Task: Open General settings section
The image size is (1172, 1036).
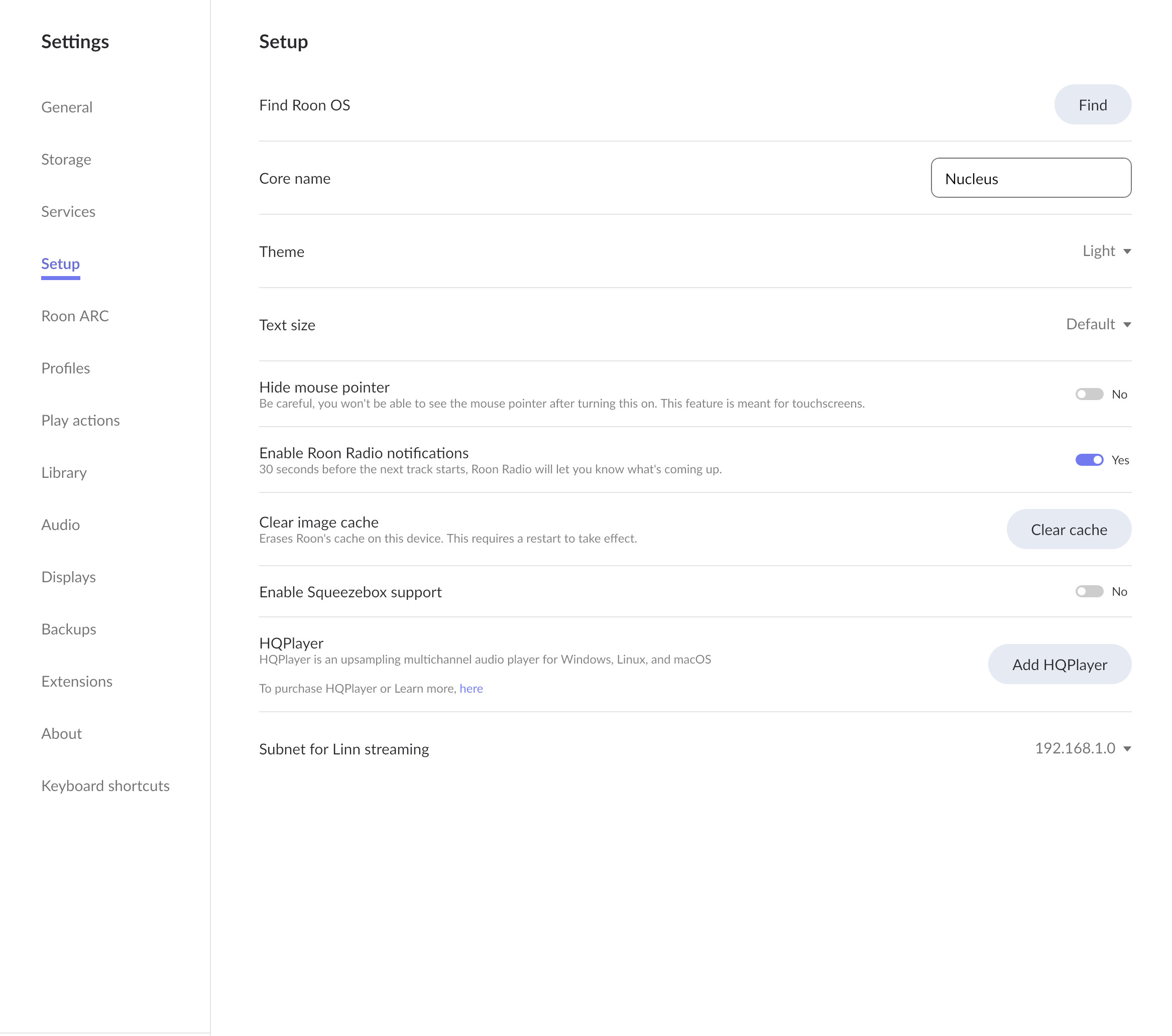Action: (x=66, y=107)
